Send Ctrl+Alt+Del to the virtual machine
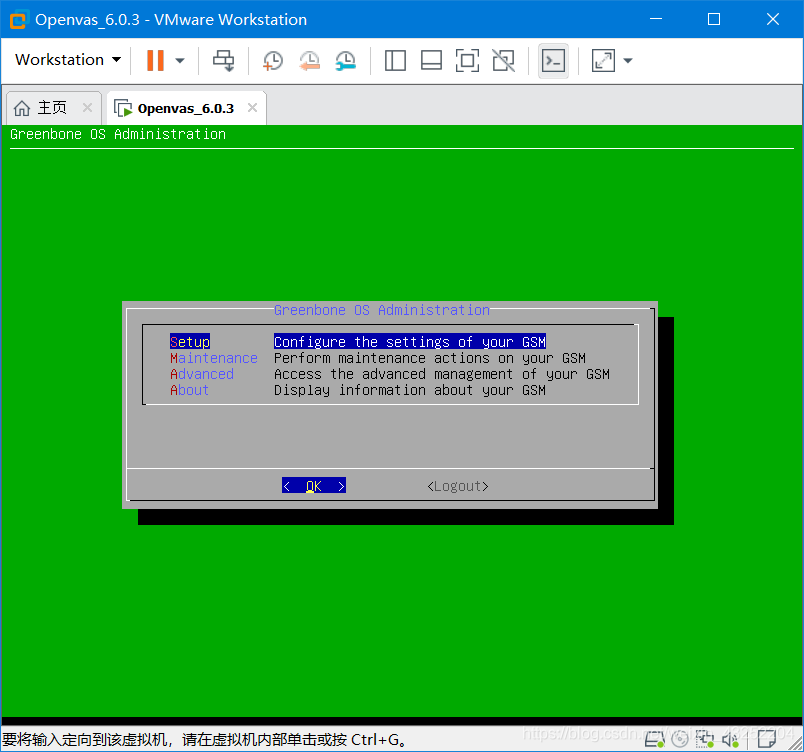804x752 pixels. (x=224, y=60)
